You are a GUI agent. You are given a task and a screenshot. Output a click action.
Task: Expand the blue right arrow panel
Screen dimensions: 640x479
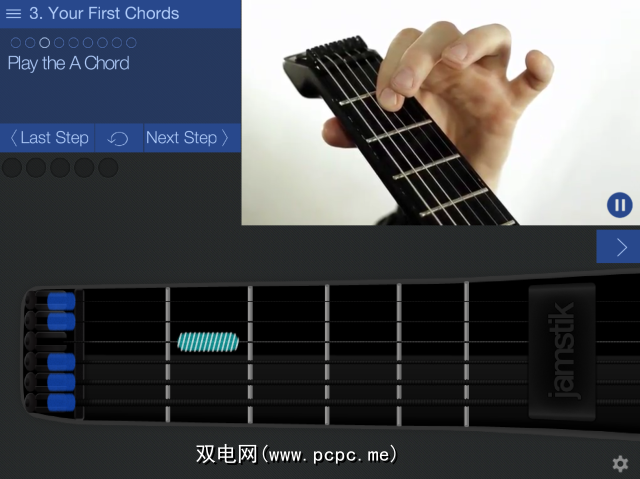click(x=618, y=246)
